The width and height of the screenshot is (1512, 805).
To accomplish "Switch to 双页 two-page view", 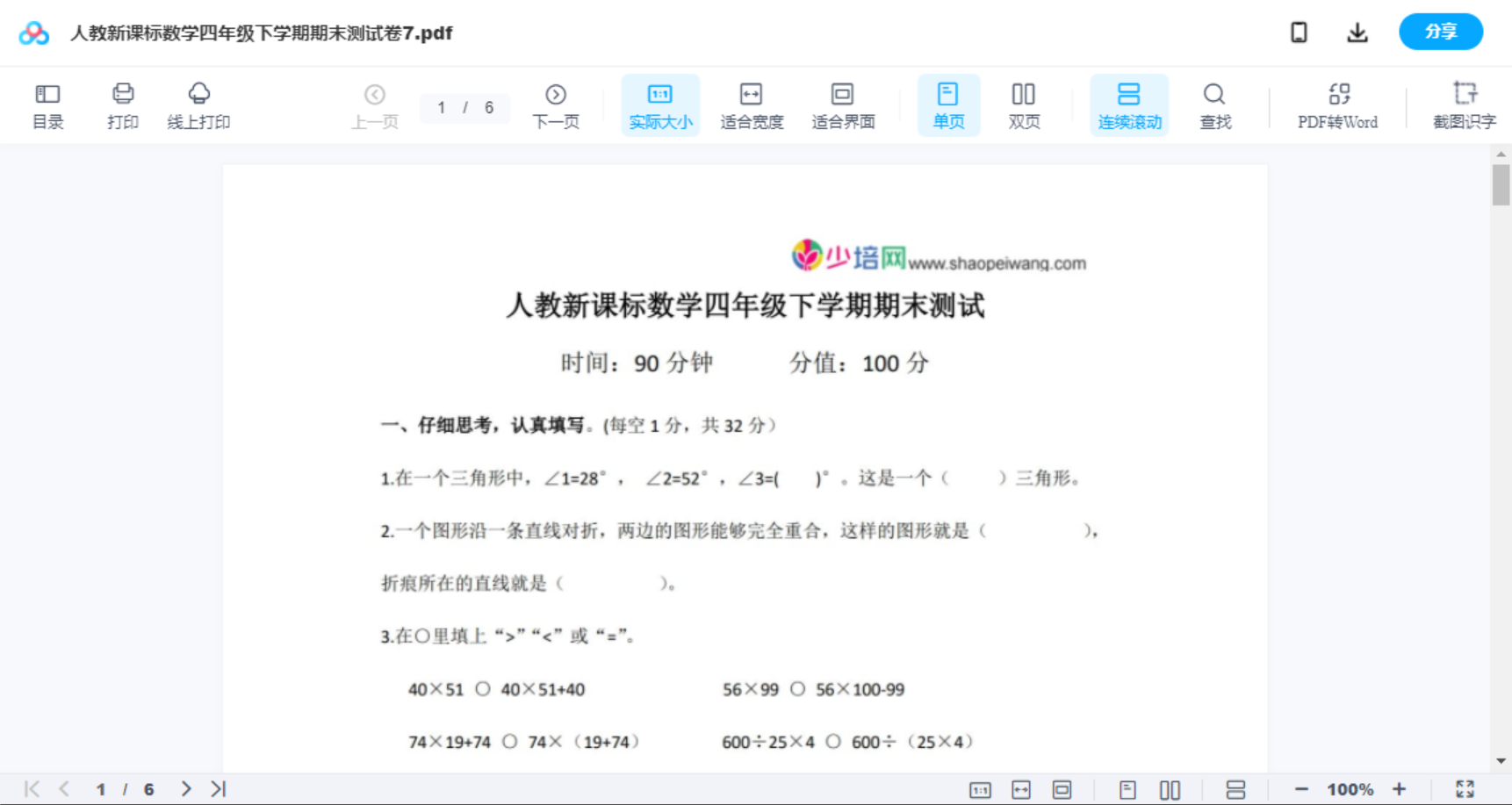I will [1024, 104].
